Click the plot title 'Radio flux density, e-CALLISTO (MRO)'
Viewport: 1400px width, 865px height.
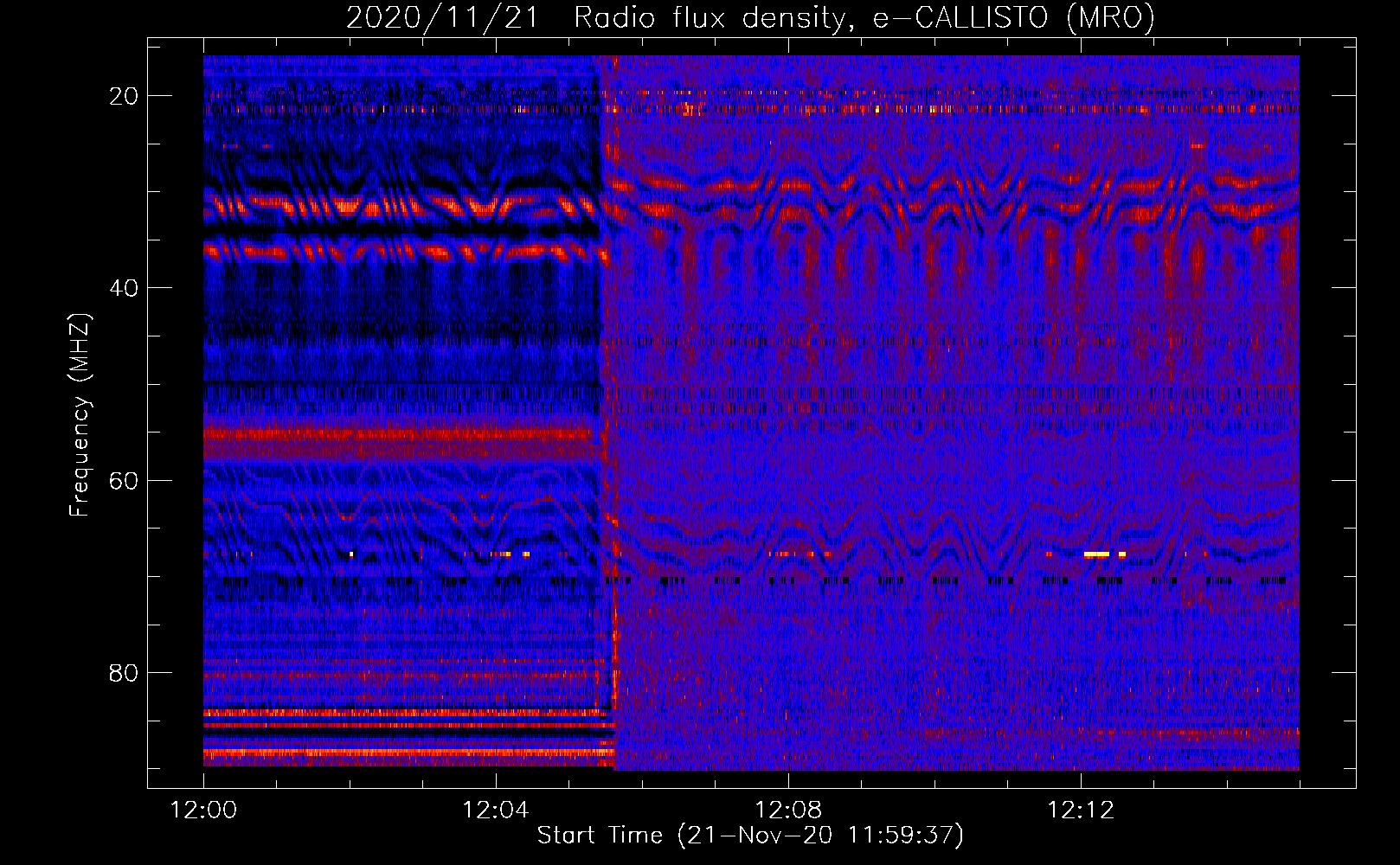pos(864,17)
